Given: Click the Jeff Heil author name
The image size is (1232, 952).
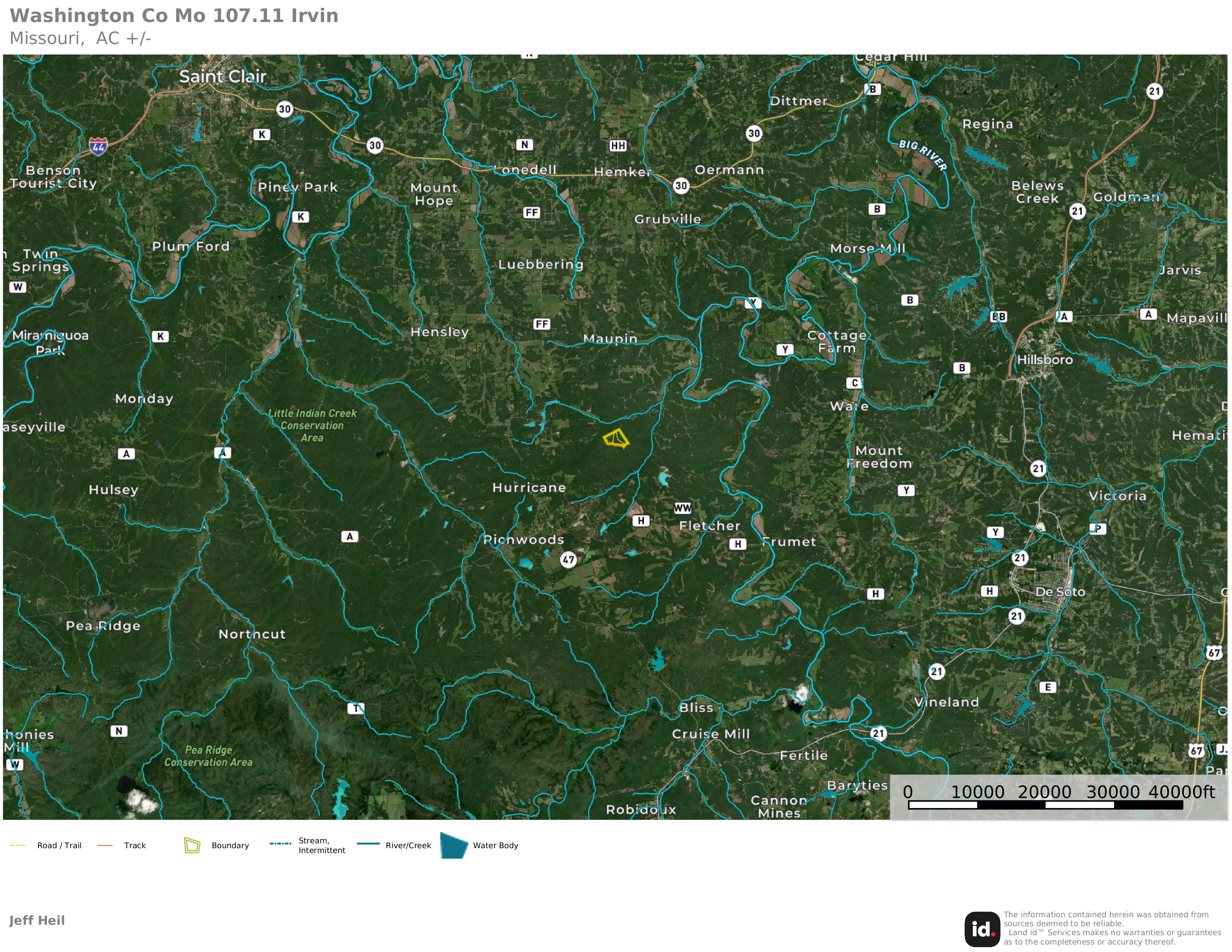Looking at the screenshot, I should [37, 920].
